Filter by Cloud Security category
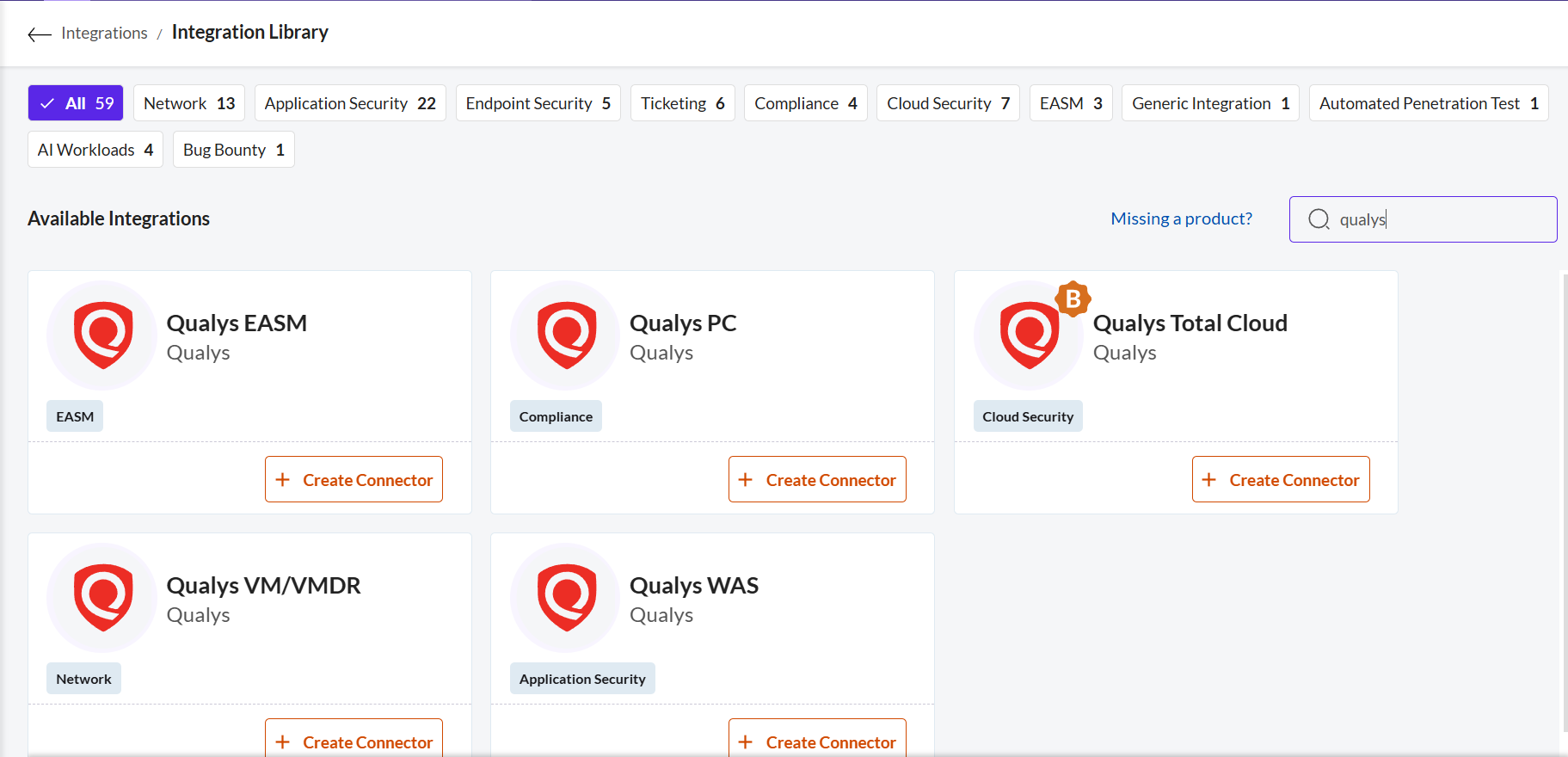This screenshot has height=757, width=1568. click(x=948, y=103)
